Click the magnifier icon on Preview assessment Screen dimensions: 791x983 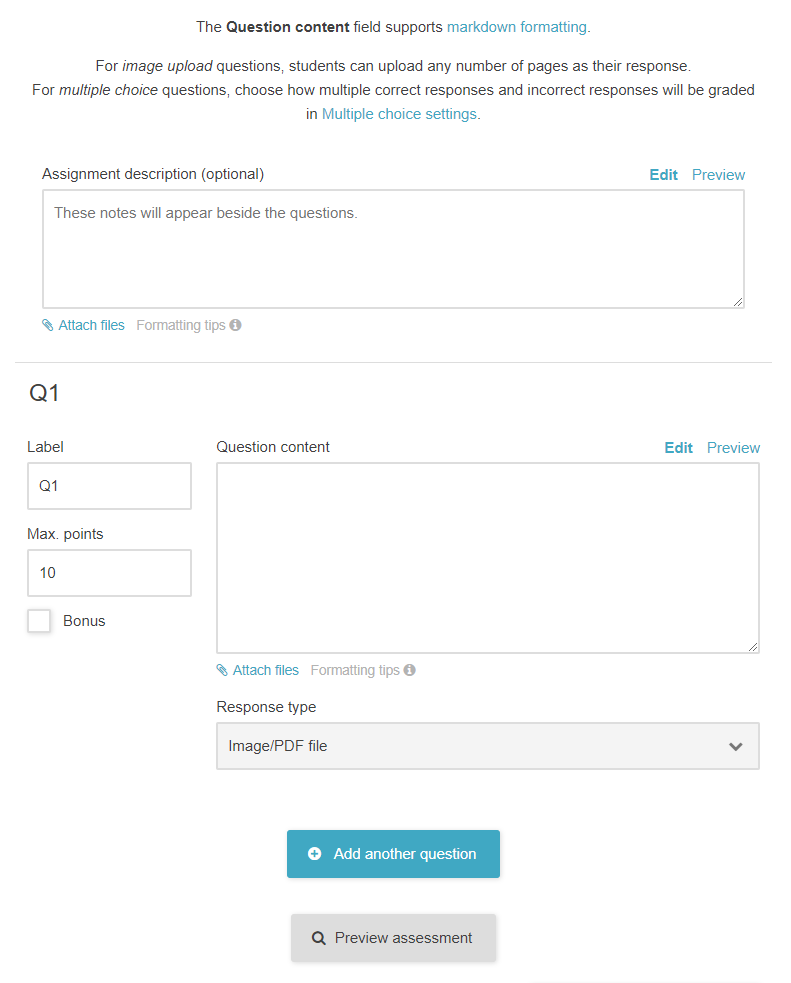click(x=318, y=937)
